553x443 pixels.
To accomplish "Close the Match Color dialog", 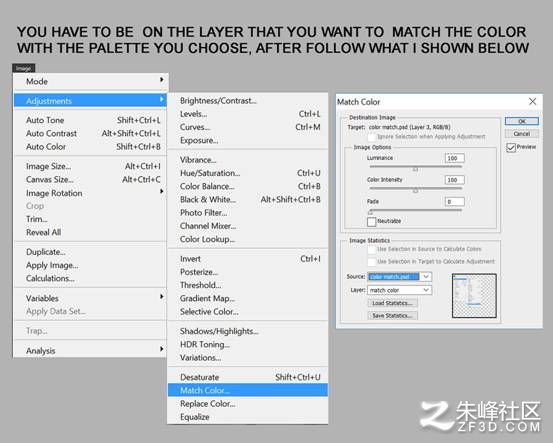I will point(532,102).
